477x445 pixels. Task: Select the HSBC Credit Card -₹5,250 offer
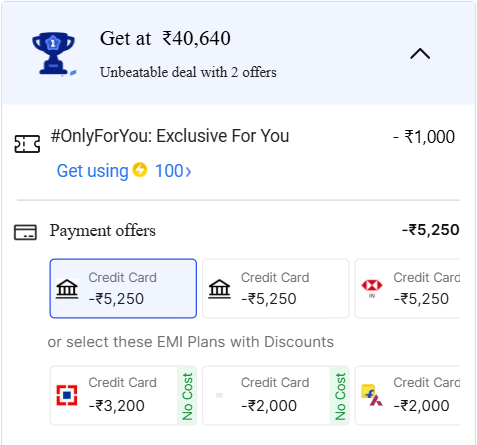click(x=407, y=288)
